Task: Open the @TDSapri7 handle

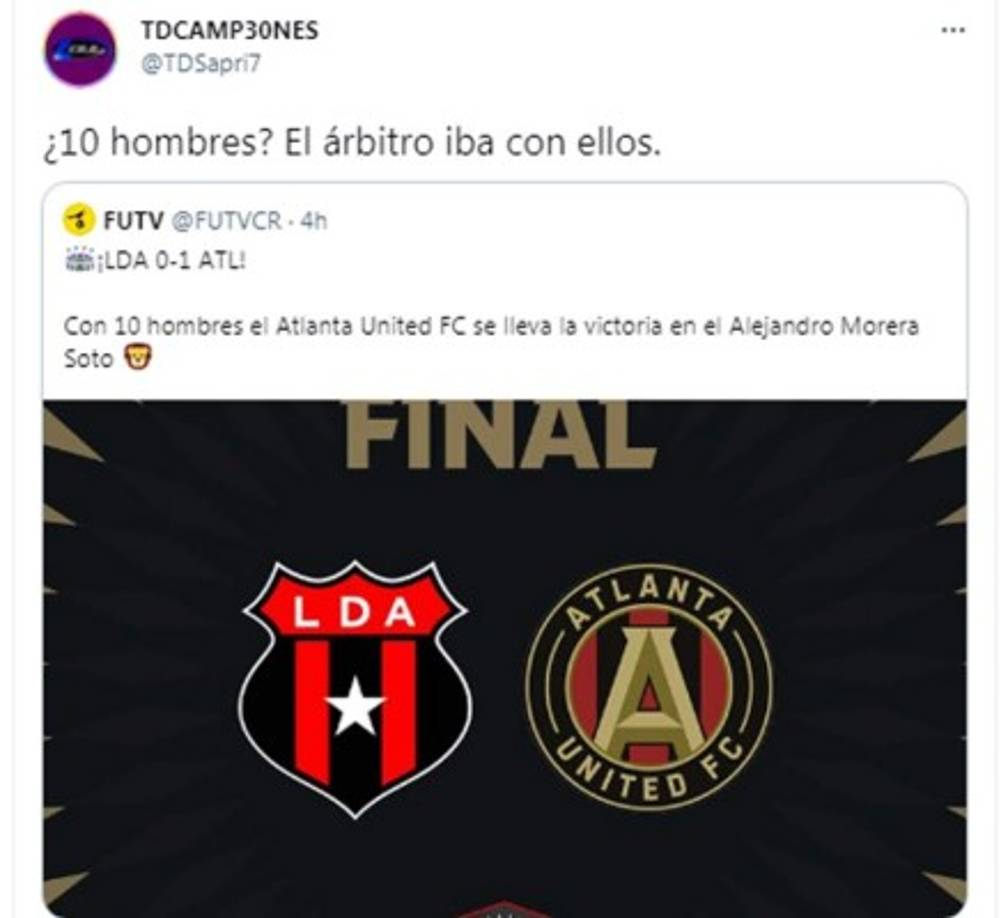Action: (x=200, y=64)
